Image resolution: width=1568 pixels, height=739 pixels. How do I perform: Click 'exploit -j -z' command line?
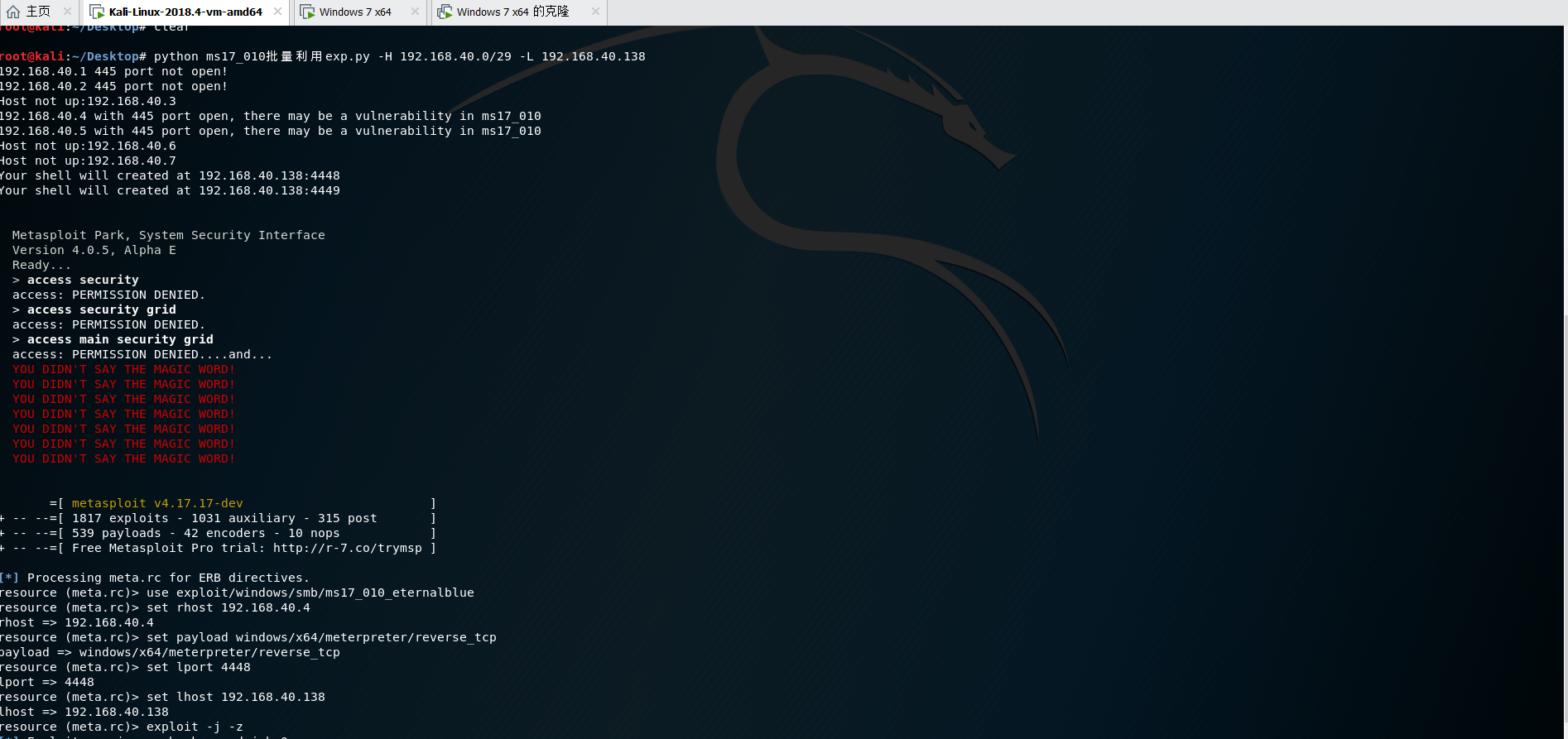(122, 727)
